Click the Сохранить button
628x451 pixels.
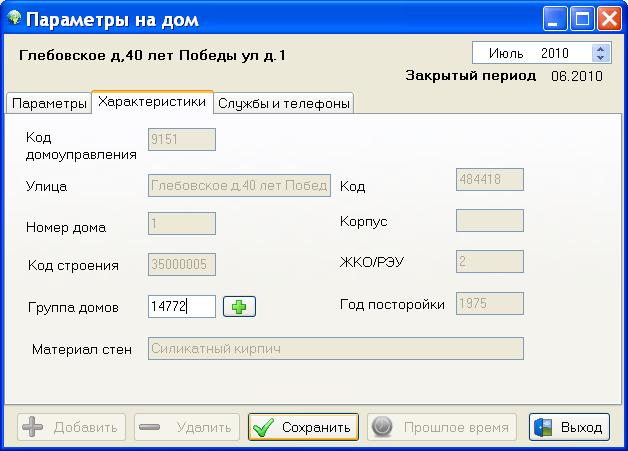tap(303, 427)
